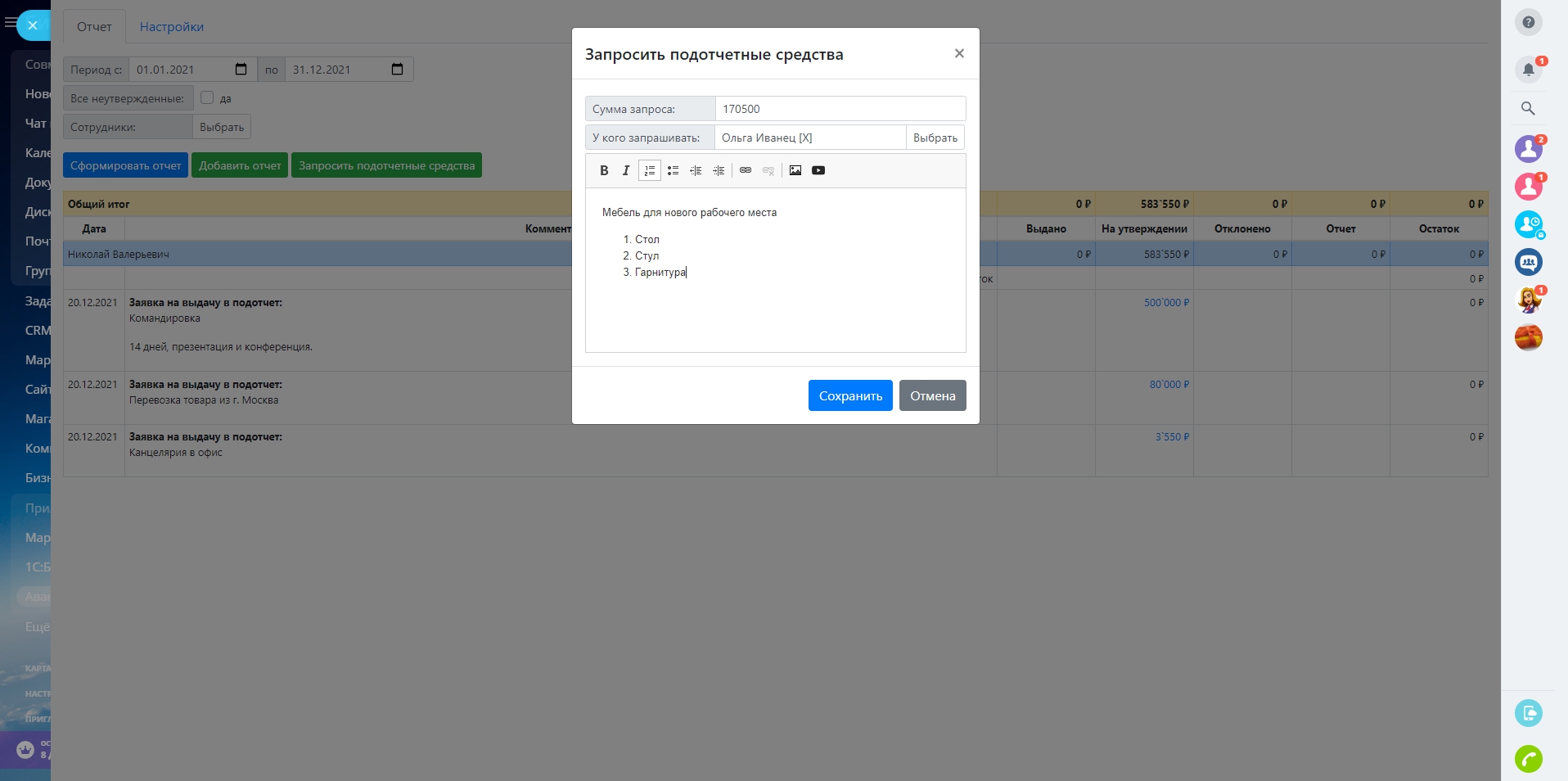The image size is (1568, 781).
Task: Insert a bulleted list in the editor
Action: 673,170
